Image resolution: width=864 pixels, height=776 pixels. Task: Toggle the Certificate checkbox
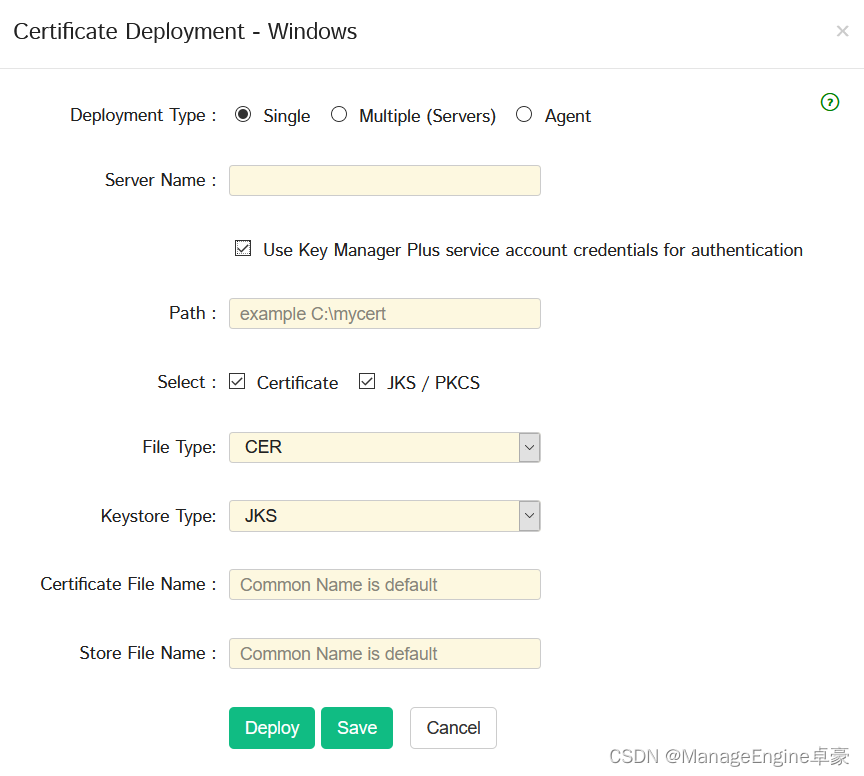(237, 381)
